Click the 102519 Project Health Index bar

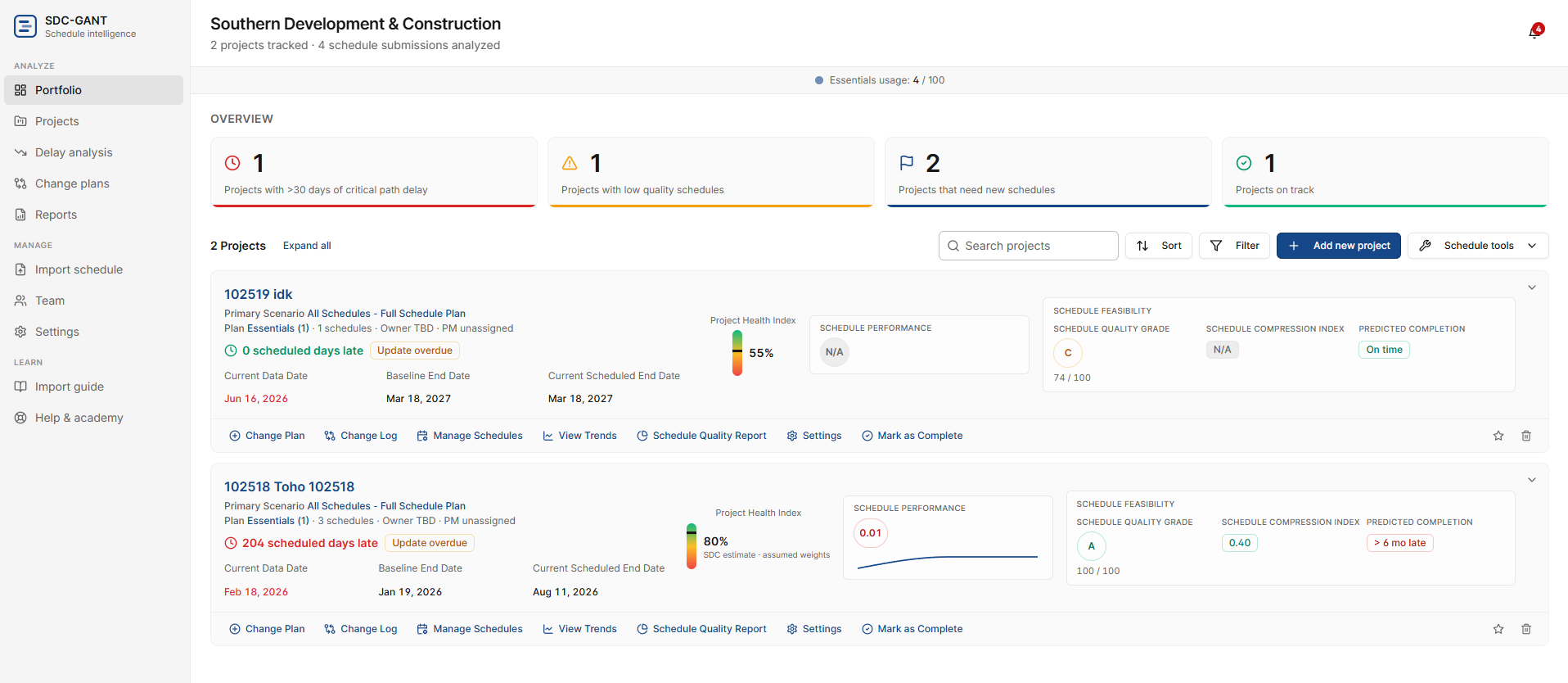coord(737,353)
